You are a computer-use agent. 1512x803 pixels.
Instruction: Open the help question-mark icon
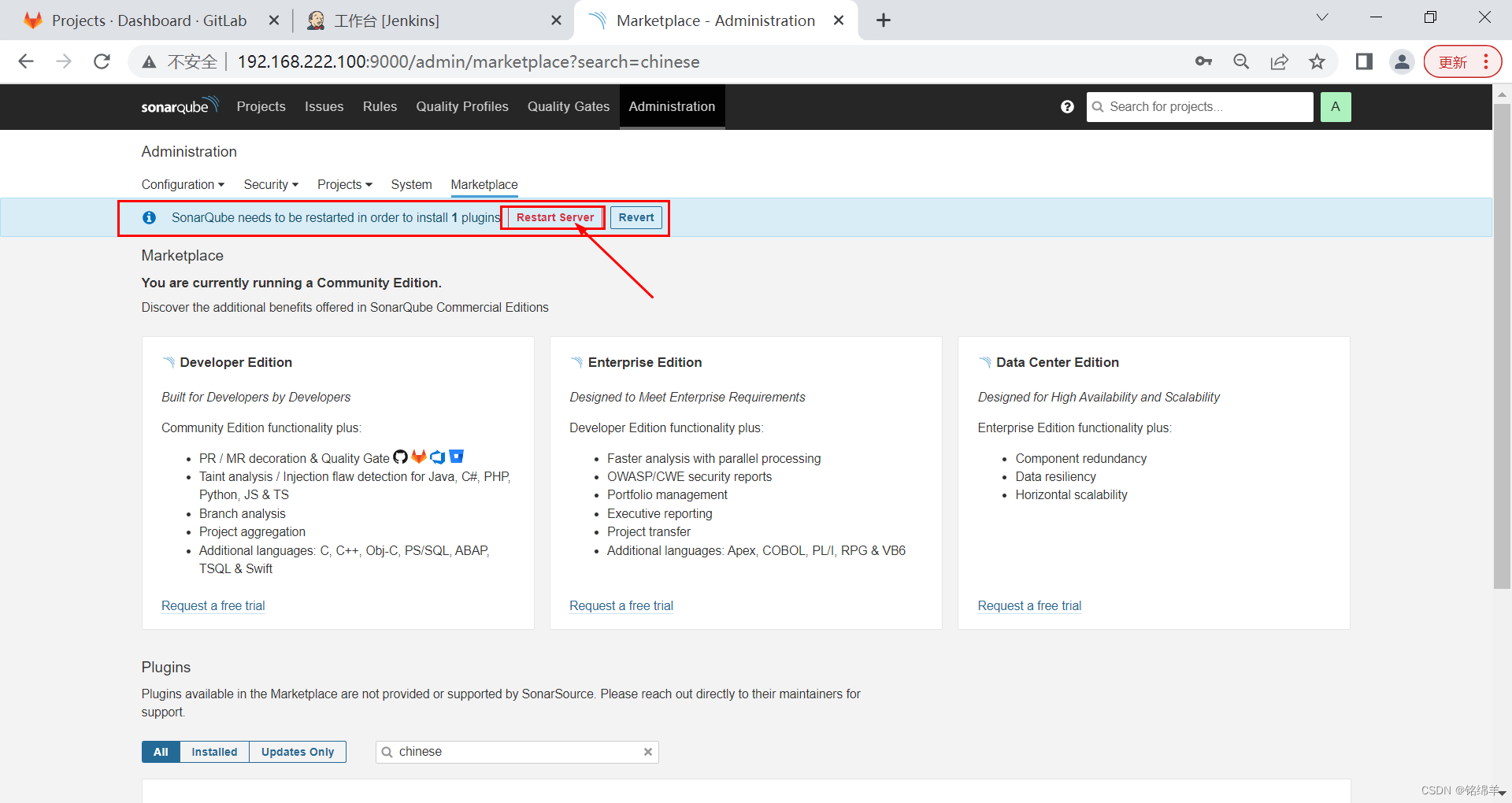click(1067, 106)
